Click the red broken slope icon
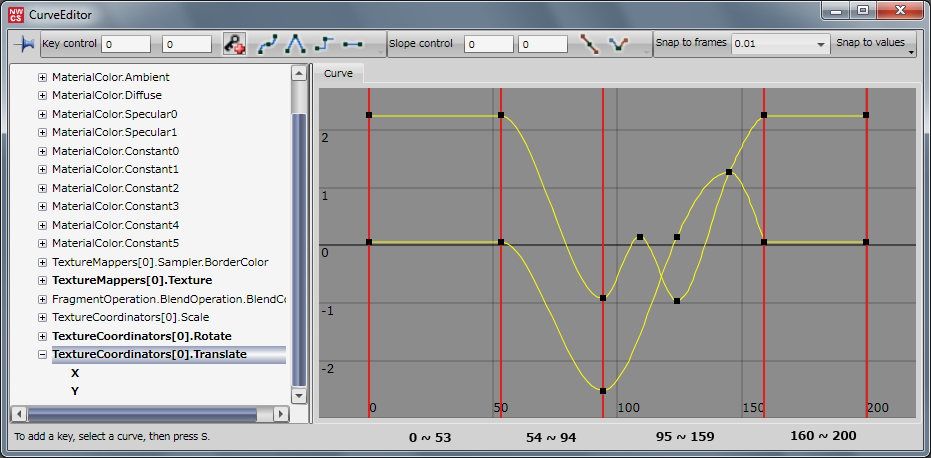 point(592,45)
